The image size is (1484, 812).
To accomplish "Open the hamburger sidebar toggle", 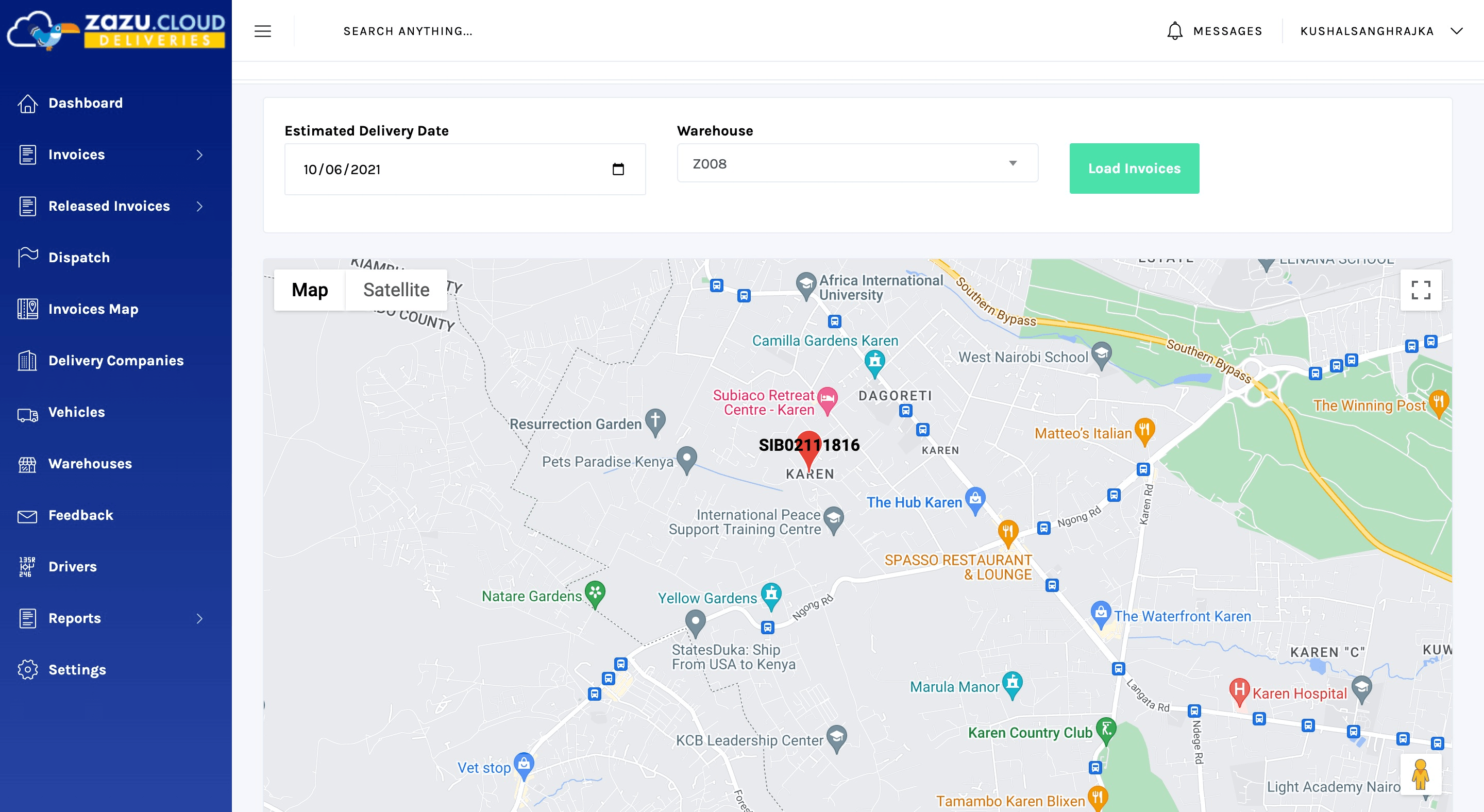I will (x=263, y=31).
